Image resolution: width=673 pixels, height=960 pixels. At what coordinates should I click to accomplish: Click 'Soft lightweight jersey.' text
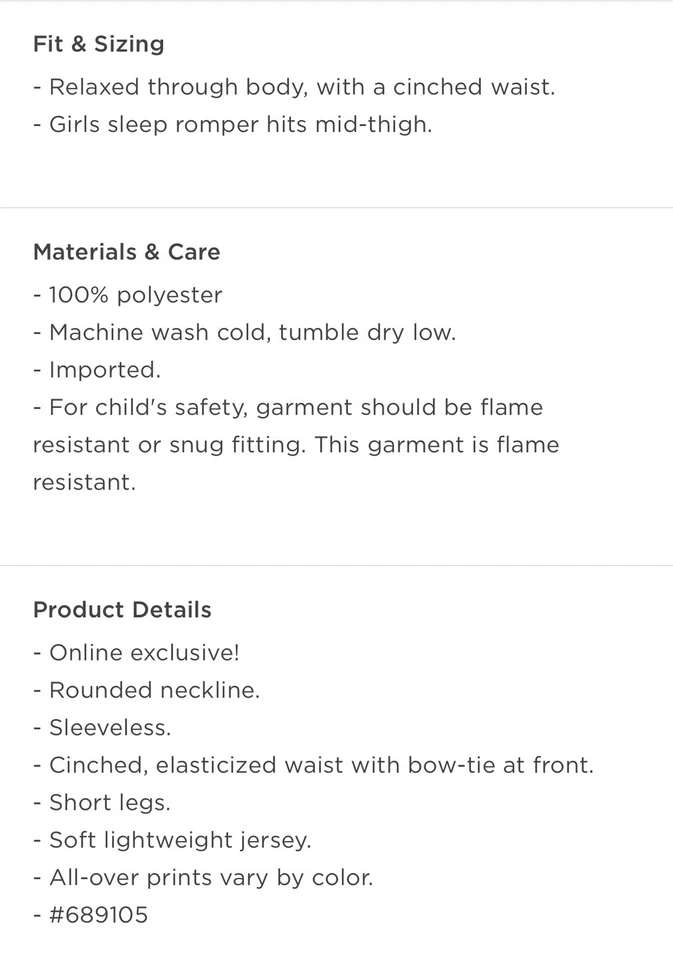[x=172, y=841]
